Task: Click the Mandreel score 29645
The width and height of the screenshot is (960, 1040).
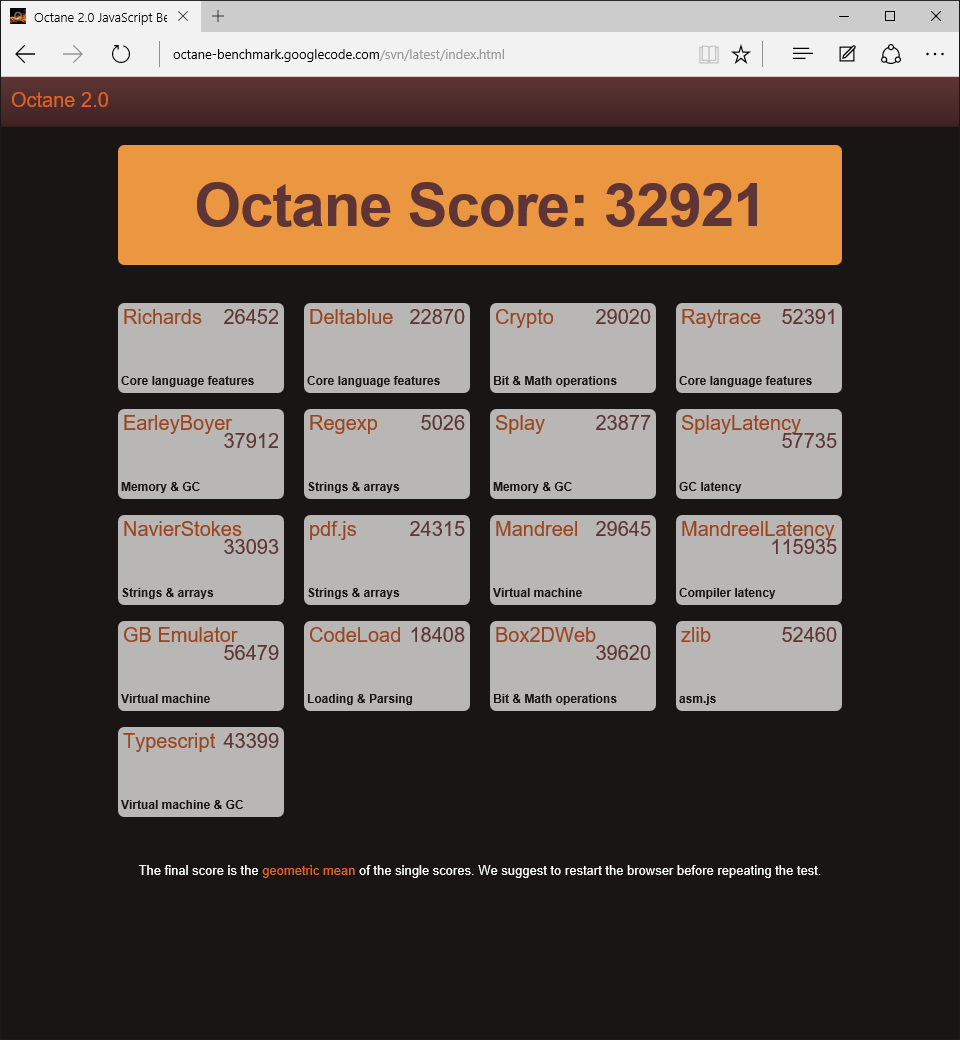Action: 622,529
